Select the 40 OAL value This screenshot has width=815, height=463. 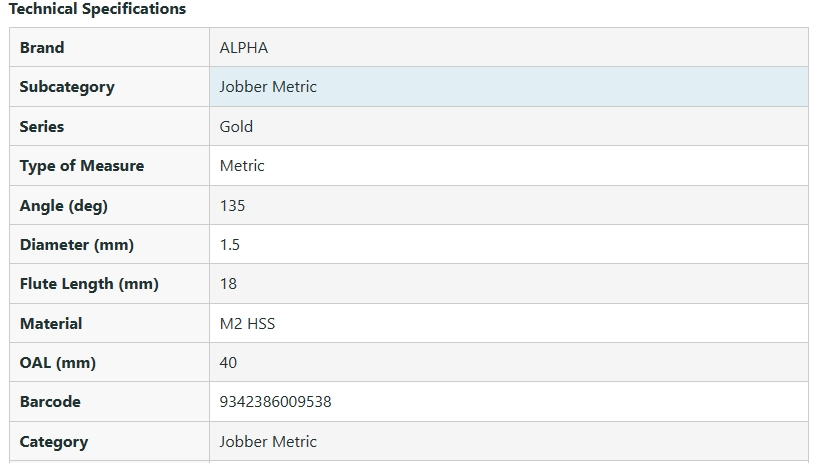pyautogui.click(x=228, y=363)
